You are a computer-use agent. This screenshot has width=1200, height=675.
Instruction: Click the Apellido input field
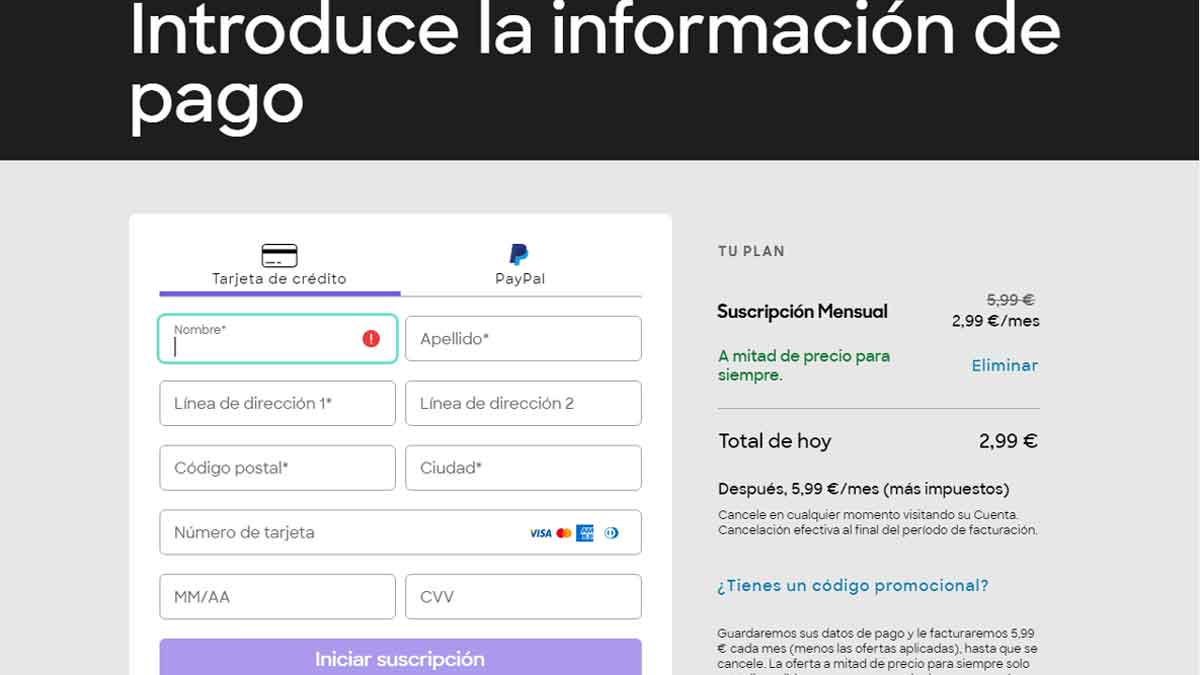(522, 338)
